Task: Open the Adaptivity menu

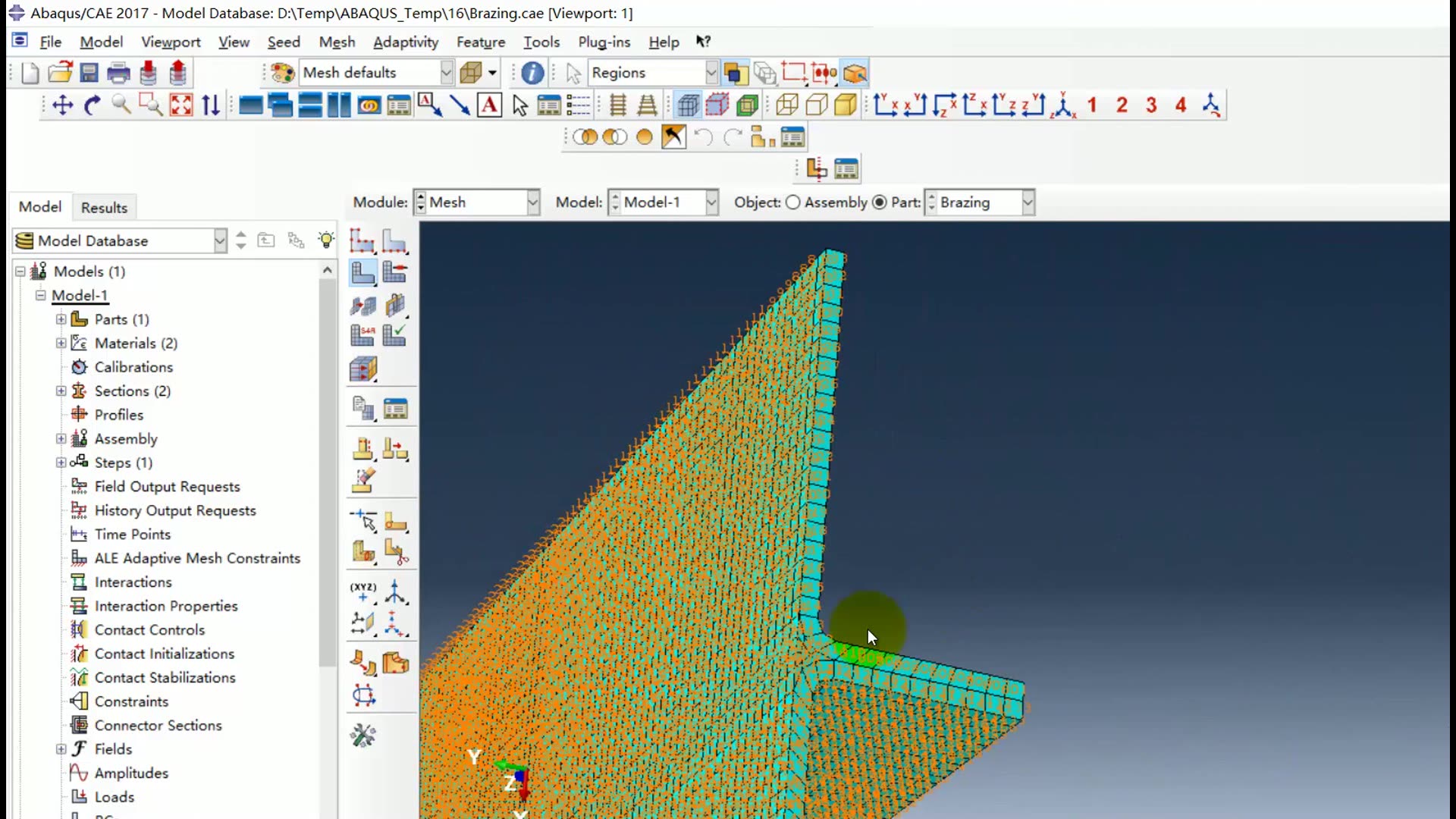Action: point(405,42)
